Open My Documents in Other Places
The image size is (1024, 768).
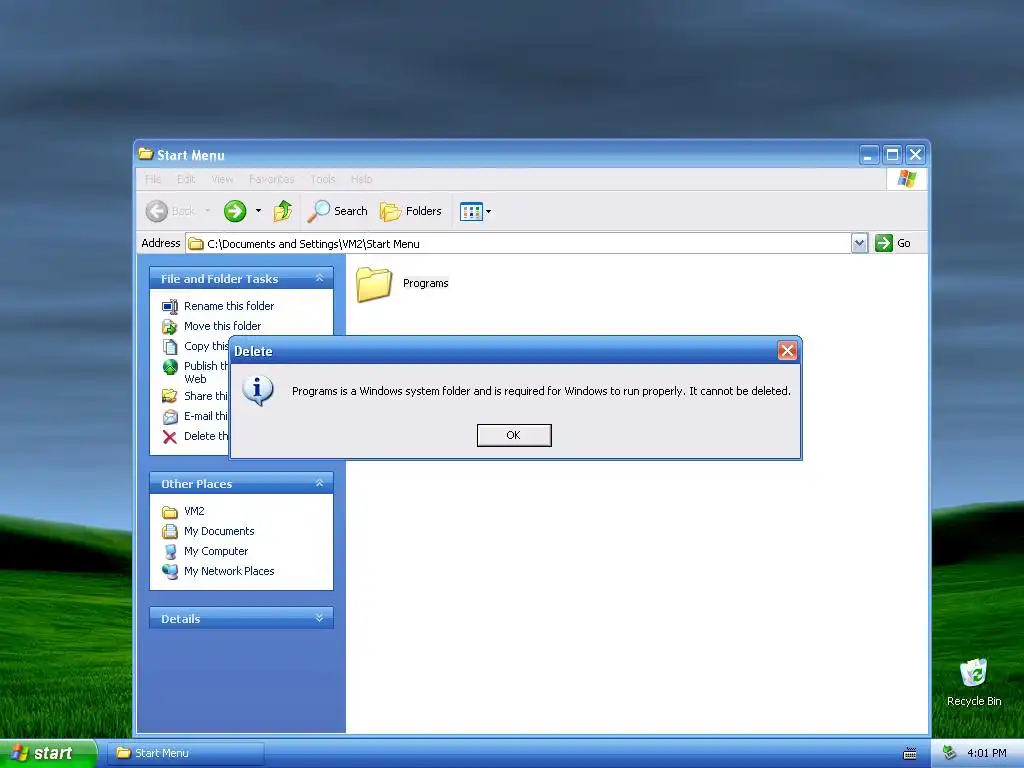[219, 531]
